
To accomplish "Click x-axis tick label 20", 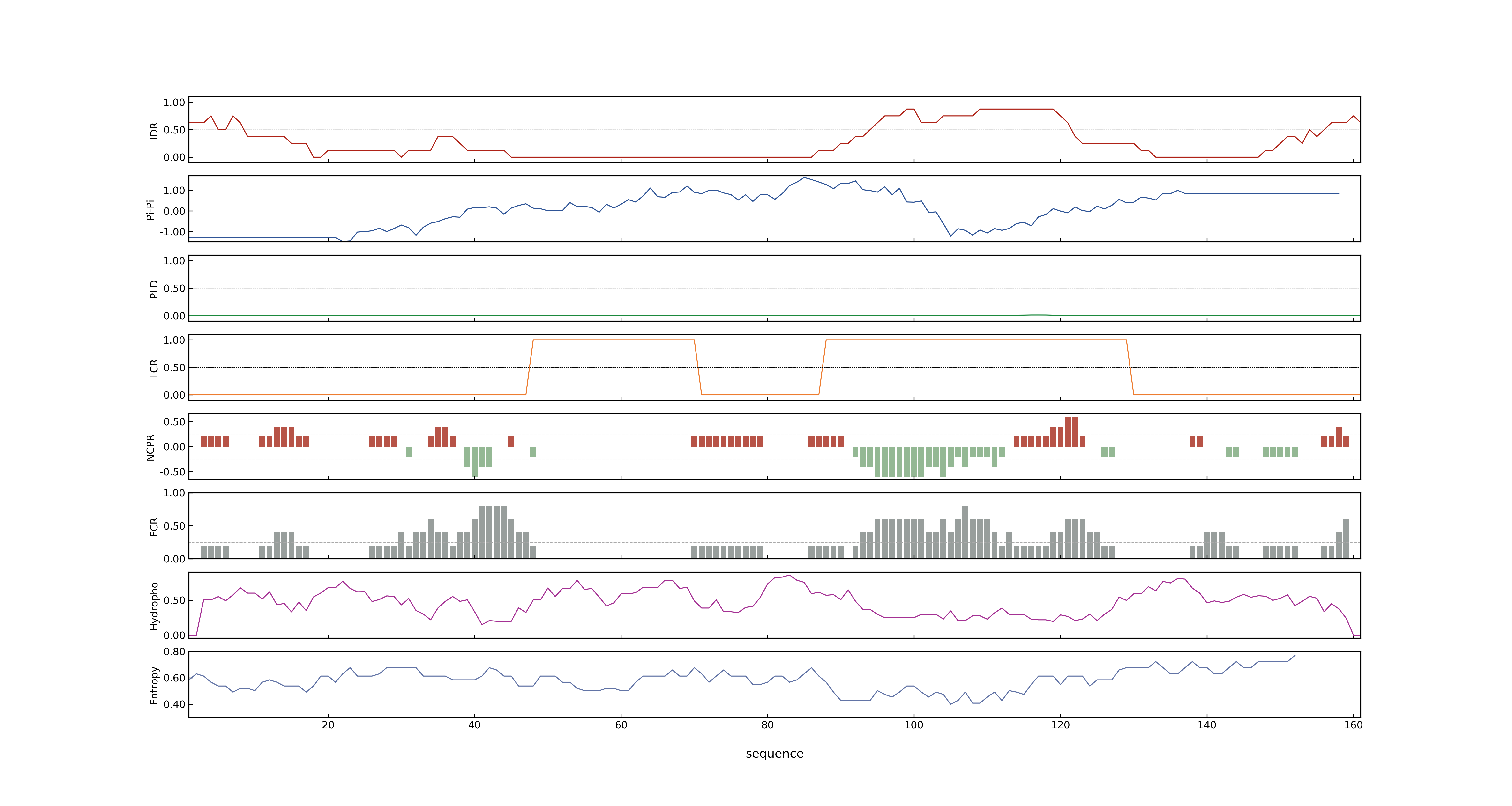I will click(x=328, y=725).
